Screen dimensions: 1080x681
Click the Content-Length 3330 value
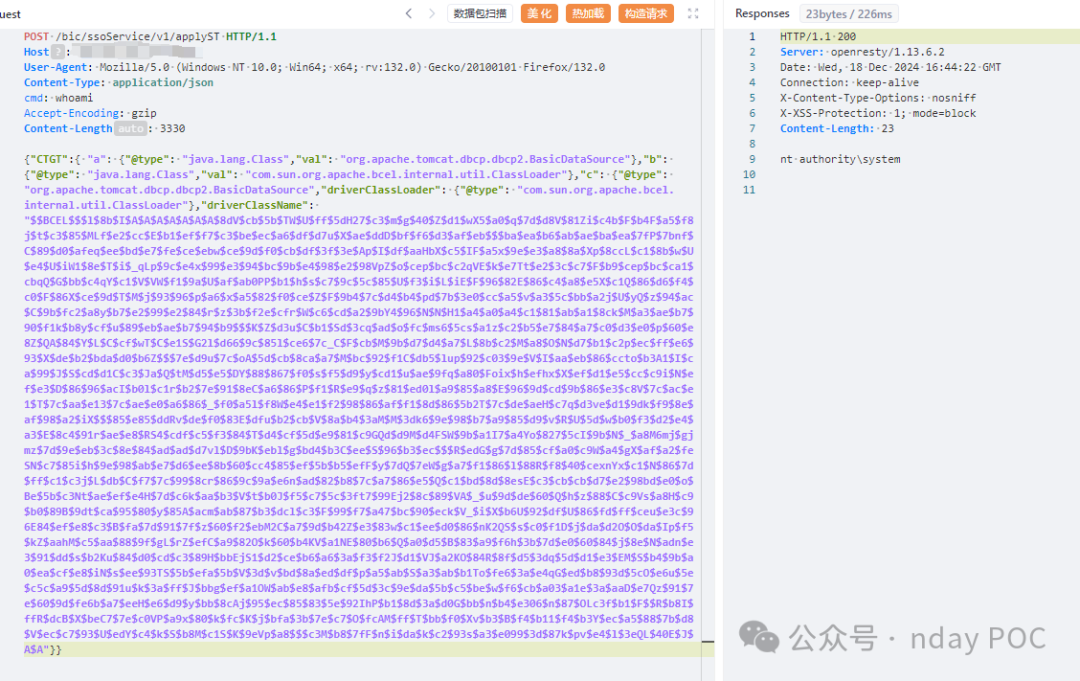tap(172, 129)
